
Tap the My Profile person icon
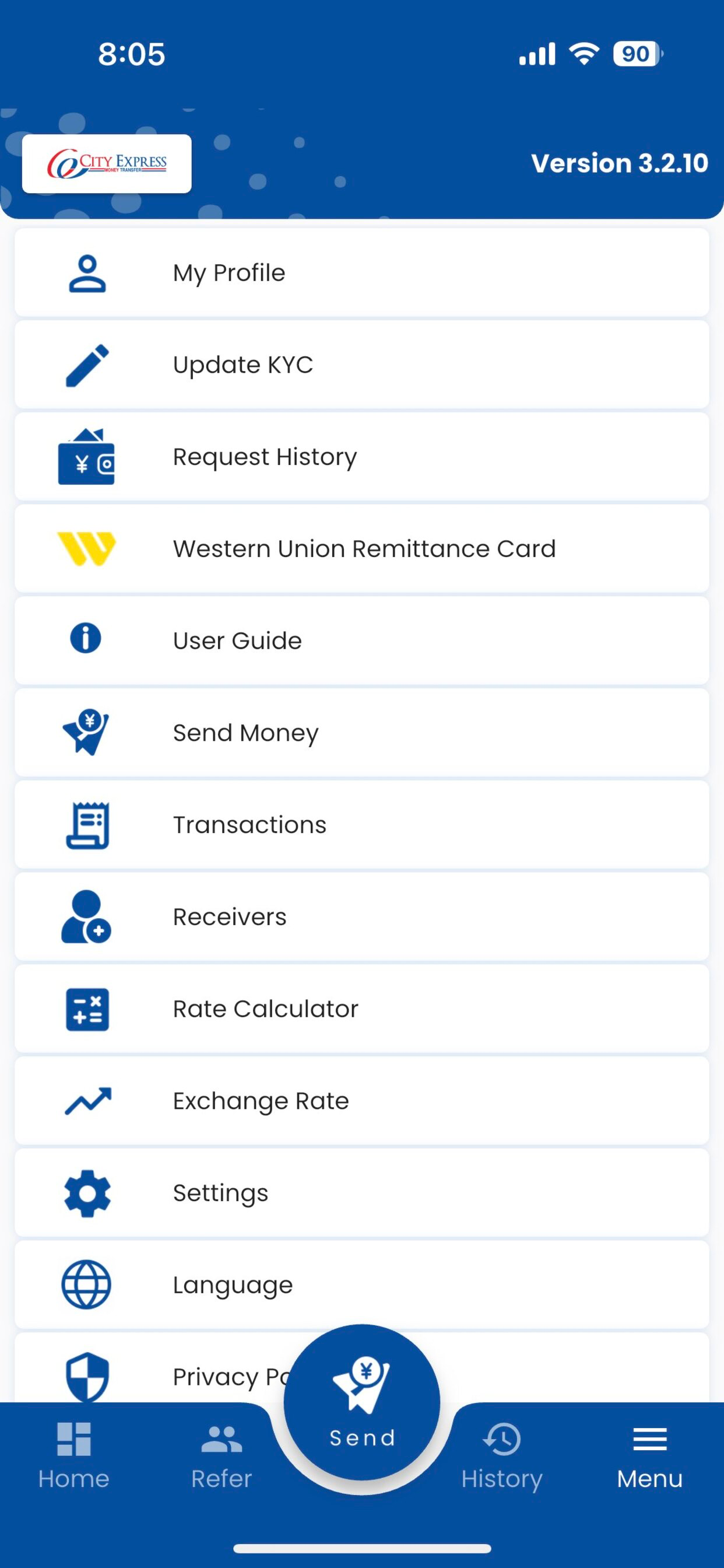[87, 274]
